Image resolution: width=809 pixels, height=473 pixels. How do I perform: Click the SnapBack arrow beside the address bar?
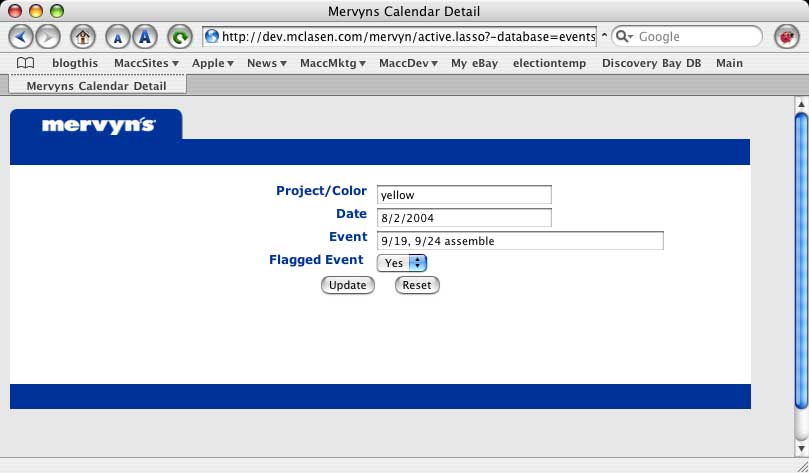coord(604,36)
